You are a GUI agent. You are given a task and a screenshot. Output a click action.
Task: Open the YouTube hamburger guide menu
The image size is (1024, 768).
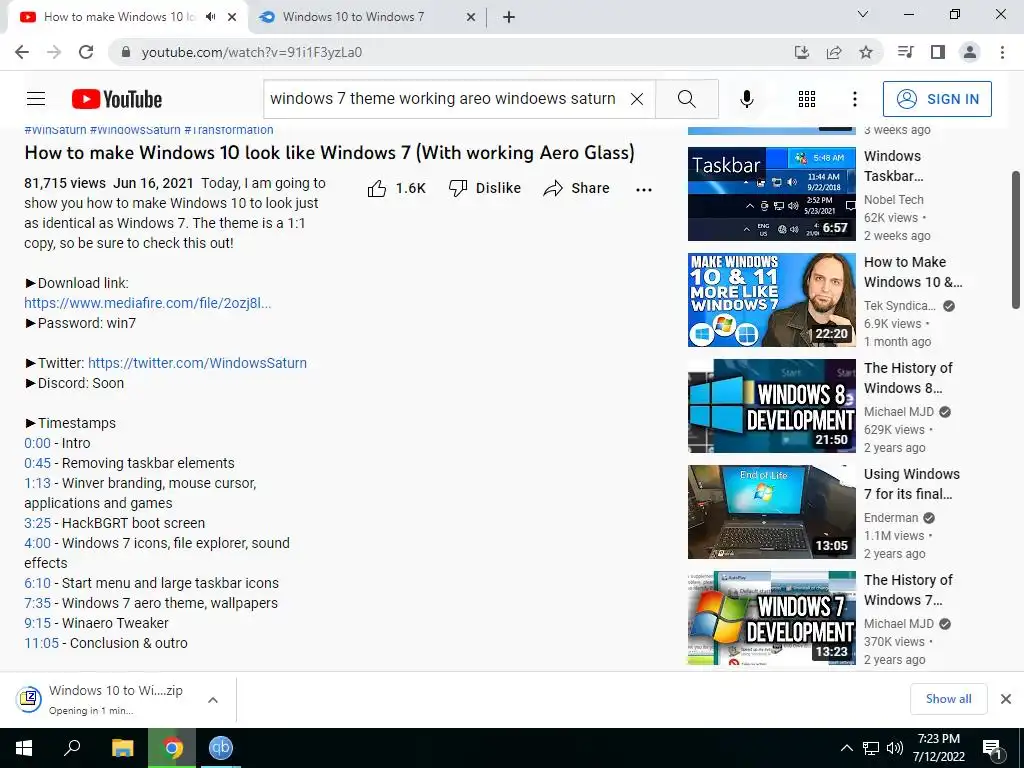[36, 99]
